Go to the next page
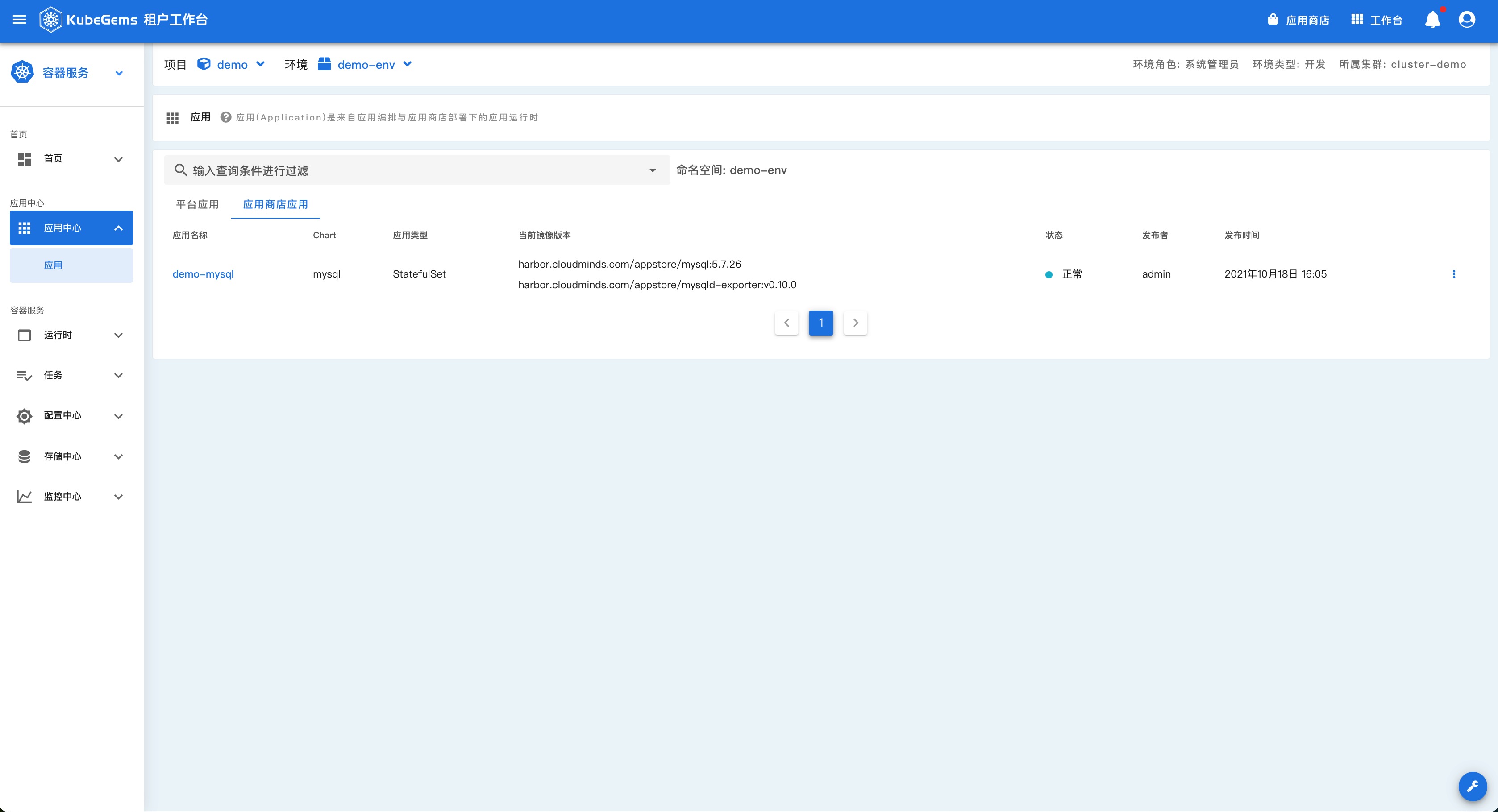This screenshot has width=1498, height=812. (855, 323)
